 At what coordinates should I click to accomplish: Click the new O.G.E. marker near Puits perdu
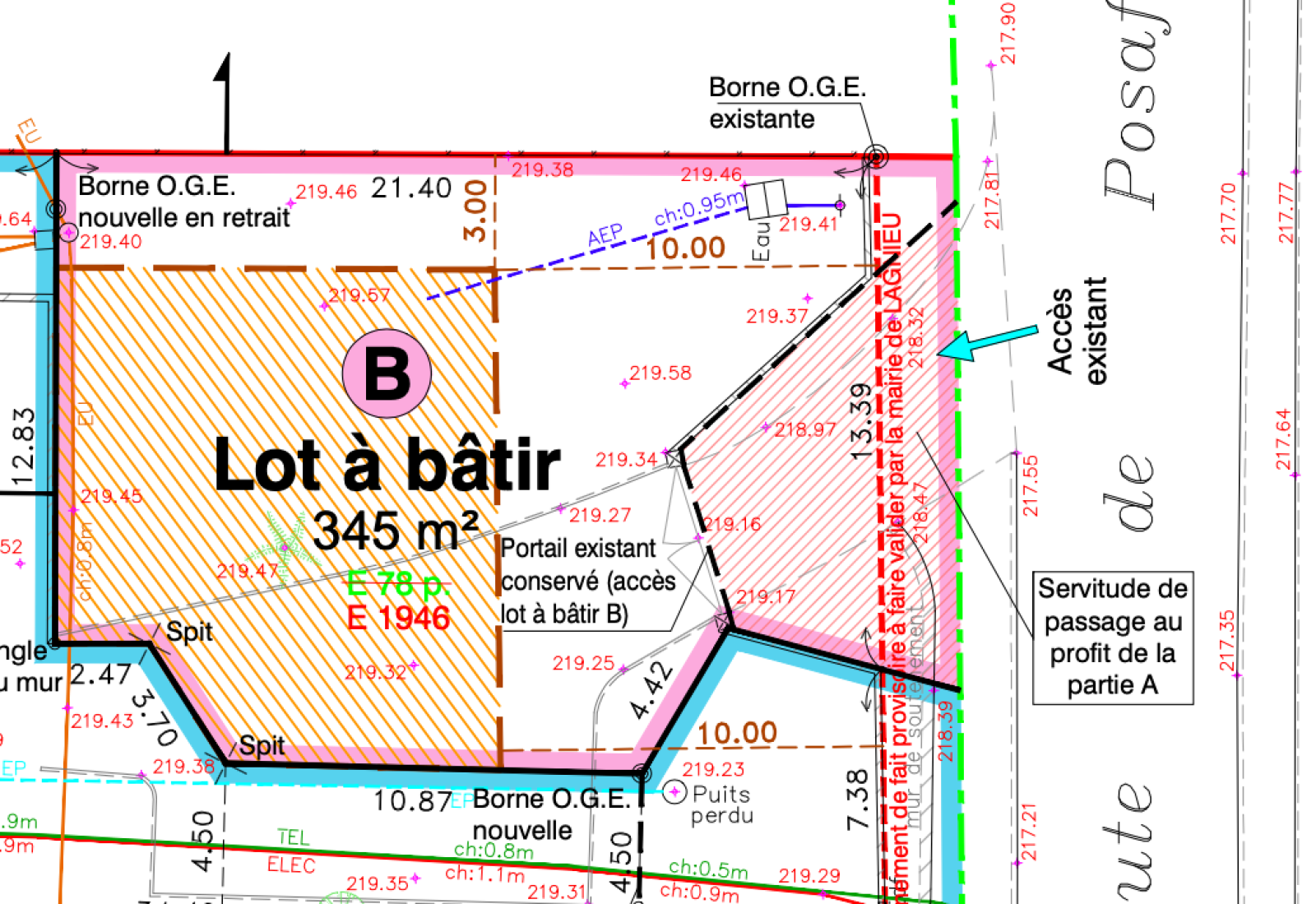(x=641, y=773)
